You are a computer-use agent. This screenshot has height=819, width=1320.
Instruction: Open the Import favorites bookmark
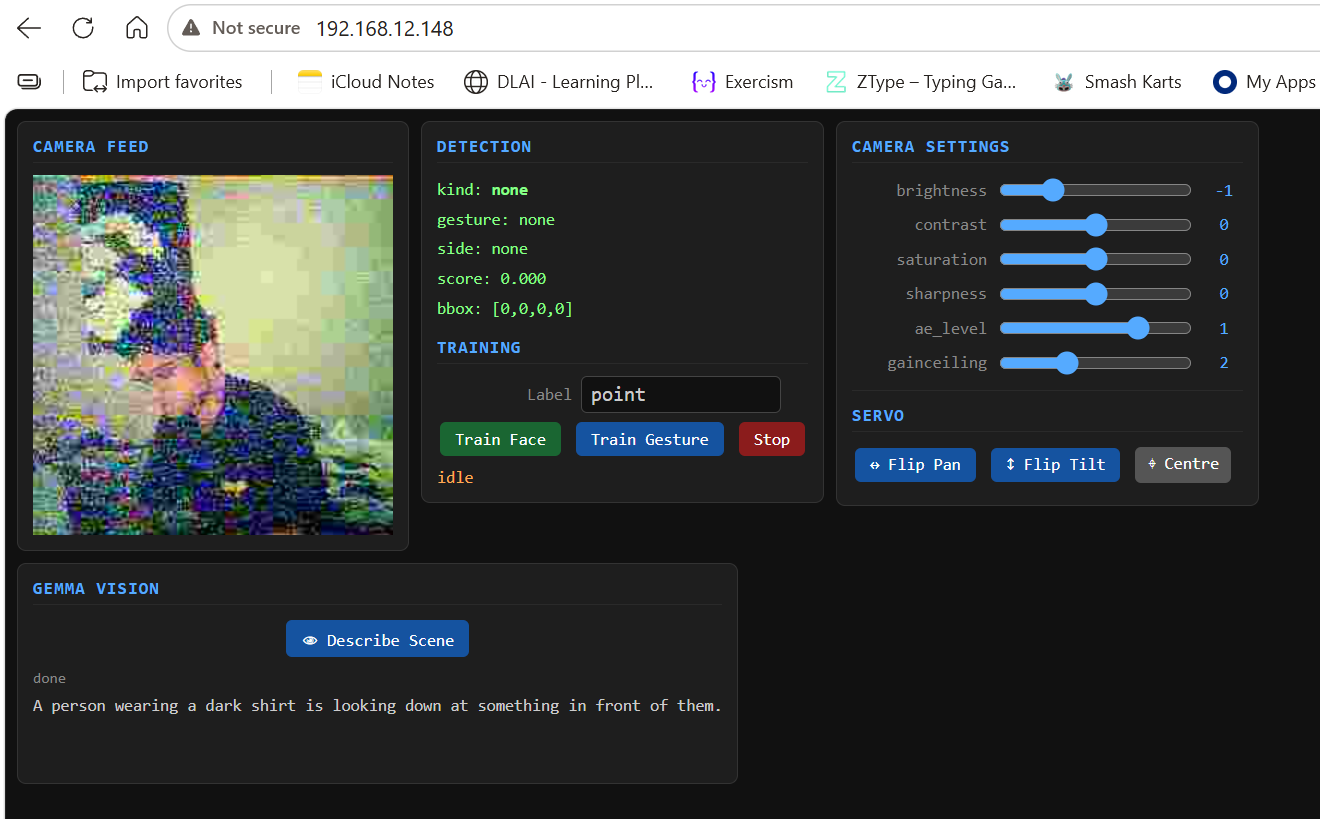click(x=163, y=82)
